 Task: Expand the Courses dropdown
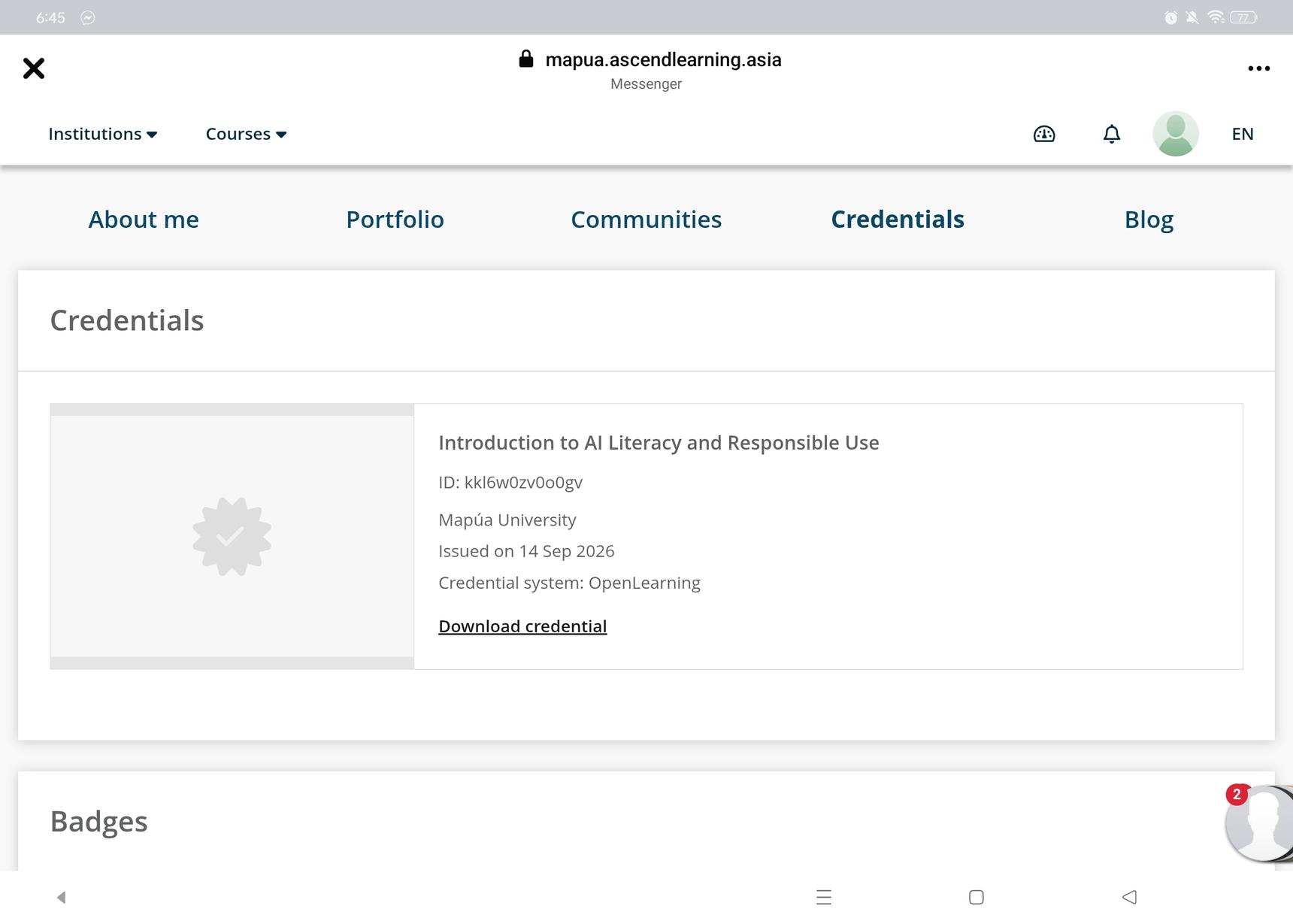(246, 134)
